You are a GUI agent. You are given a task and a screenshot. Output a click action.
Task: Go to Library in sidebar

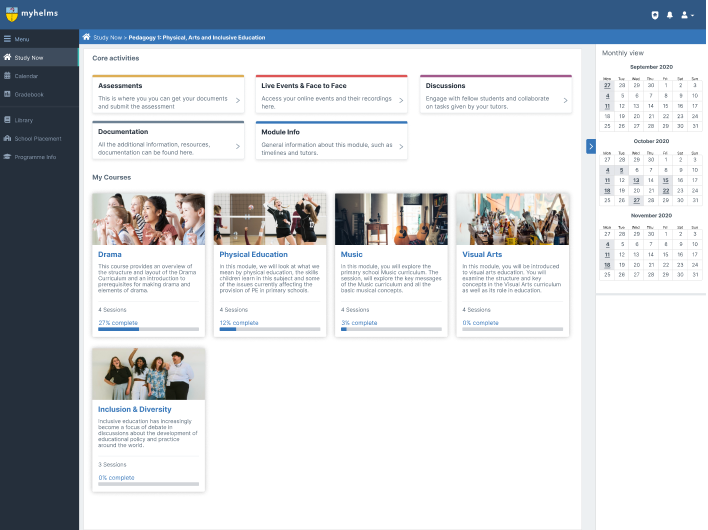23,120
